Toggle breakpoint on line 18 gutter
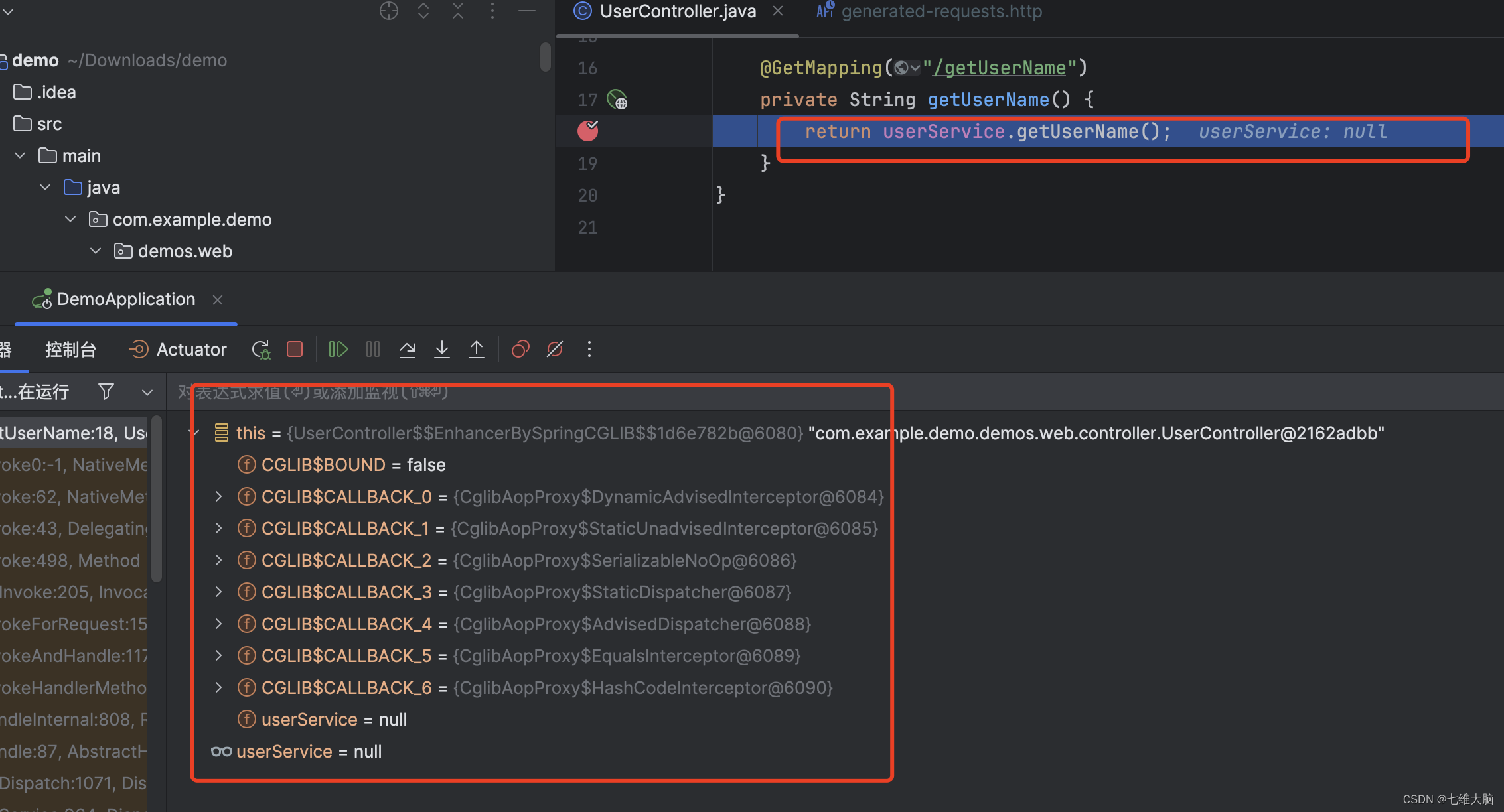The width and height of the screenshot is (1504, 812). pos(587,131)
